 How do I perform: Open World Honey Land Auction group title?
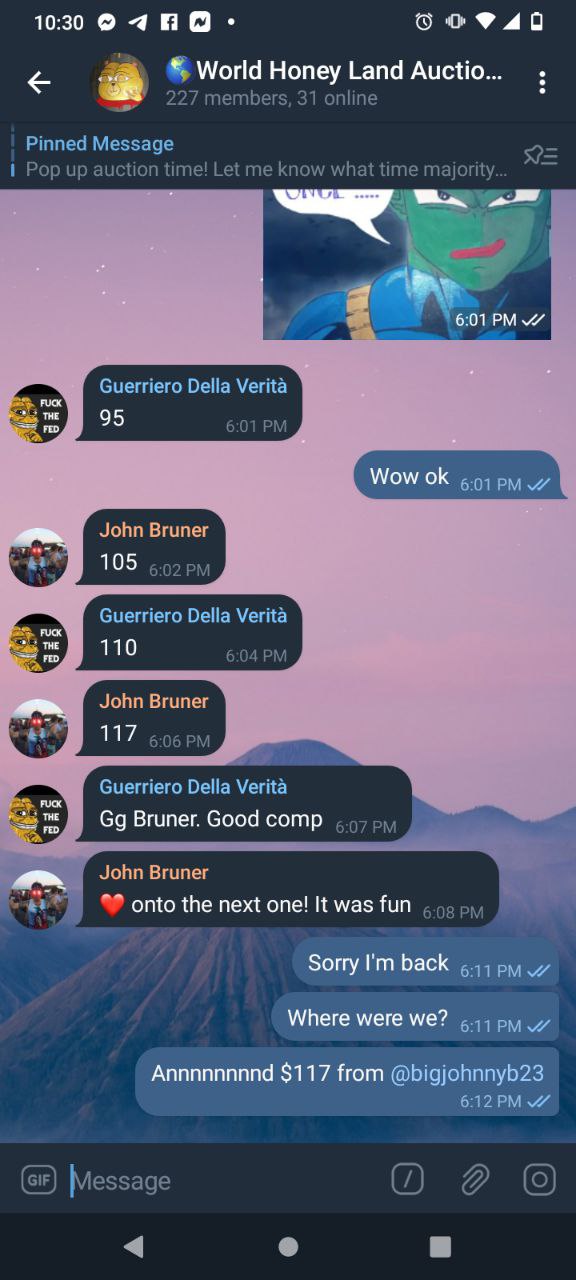(x=335, y=70)
